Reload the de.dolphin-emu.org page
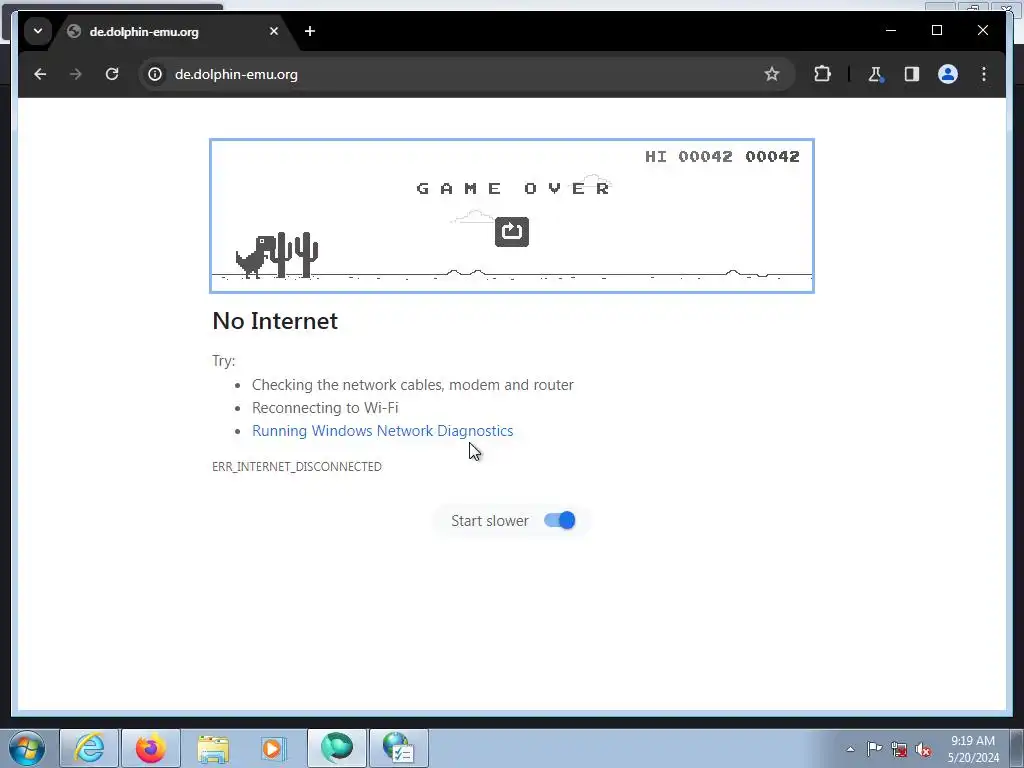This screenshot has height=768, width=1024. click(x=112, y=74)
